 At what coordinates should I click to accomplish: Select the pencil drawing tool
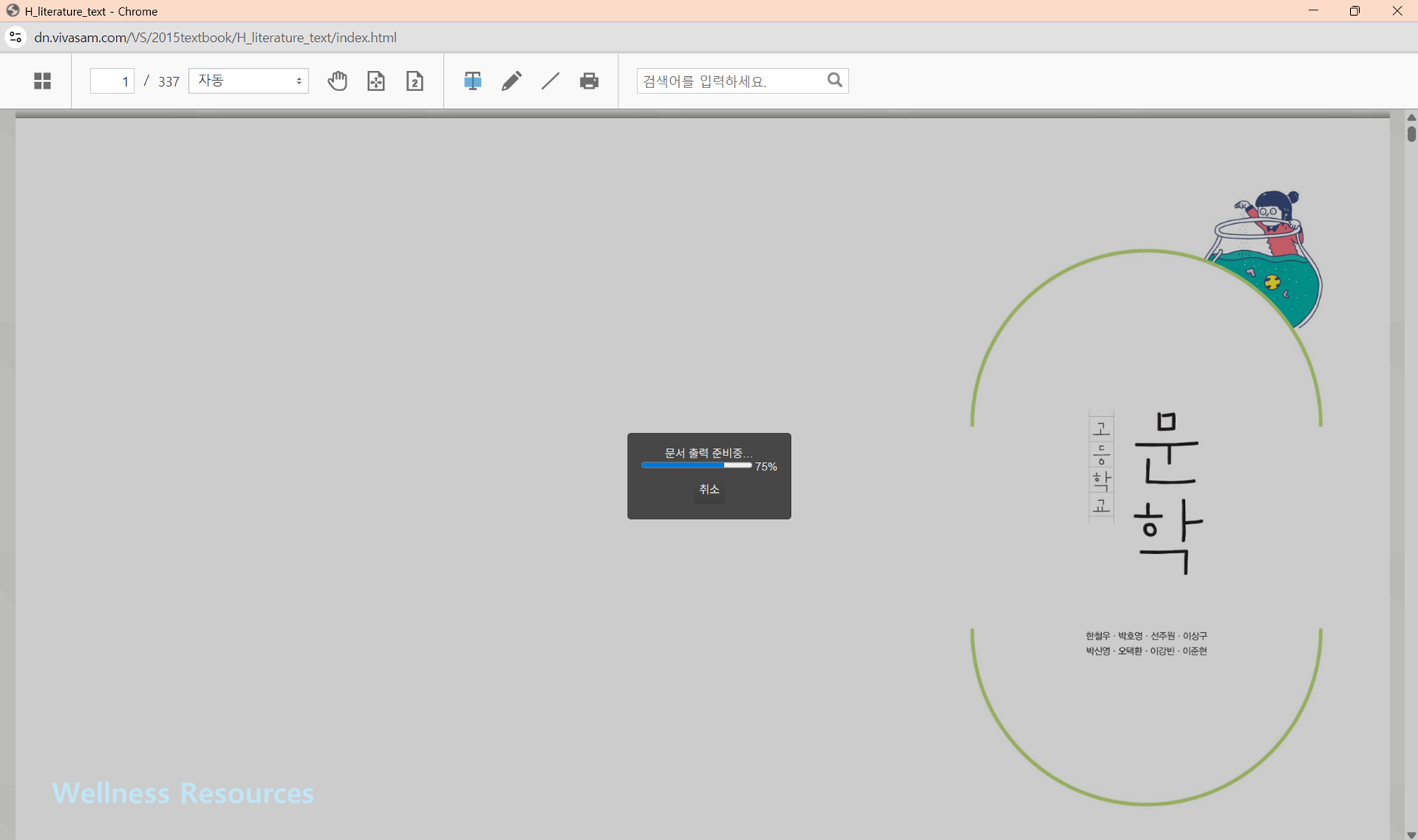point(511,81)
